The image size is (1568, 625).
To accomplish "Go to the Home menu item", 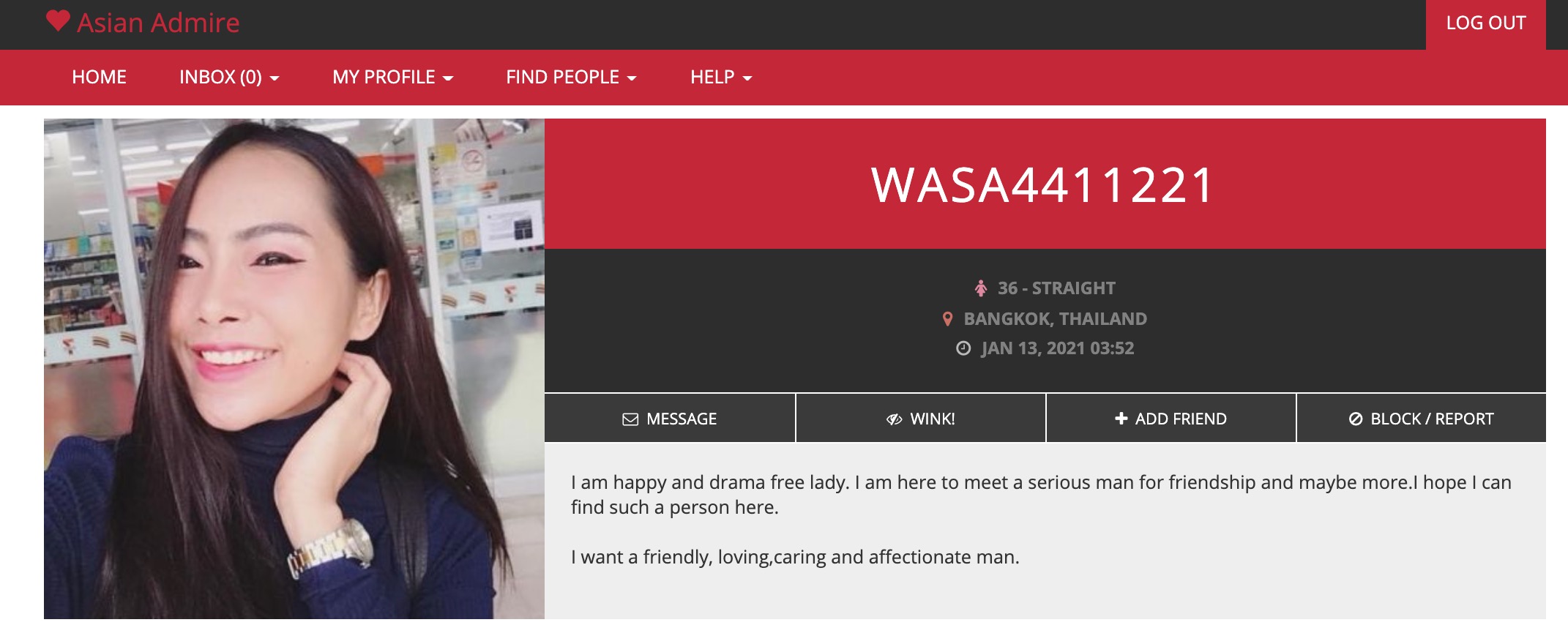I will pos(99,78).
